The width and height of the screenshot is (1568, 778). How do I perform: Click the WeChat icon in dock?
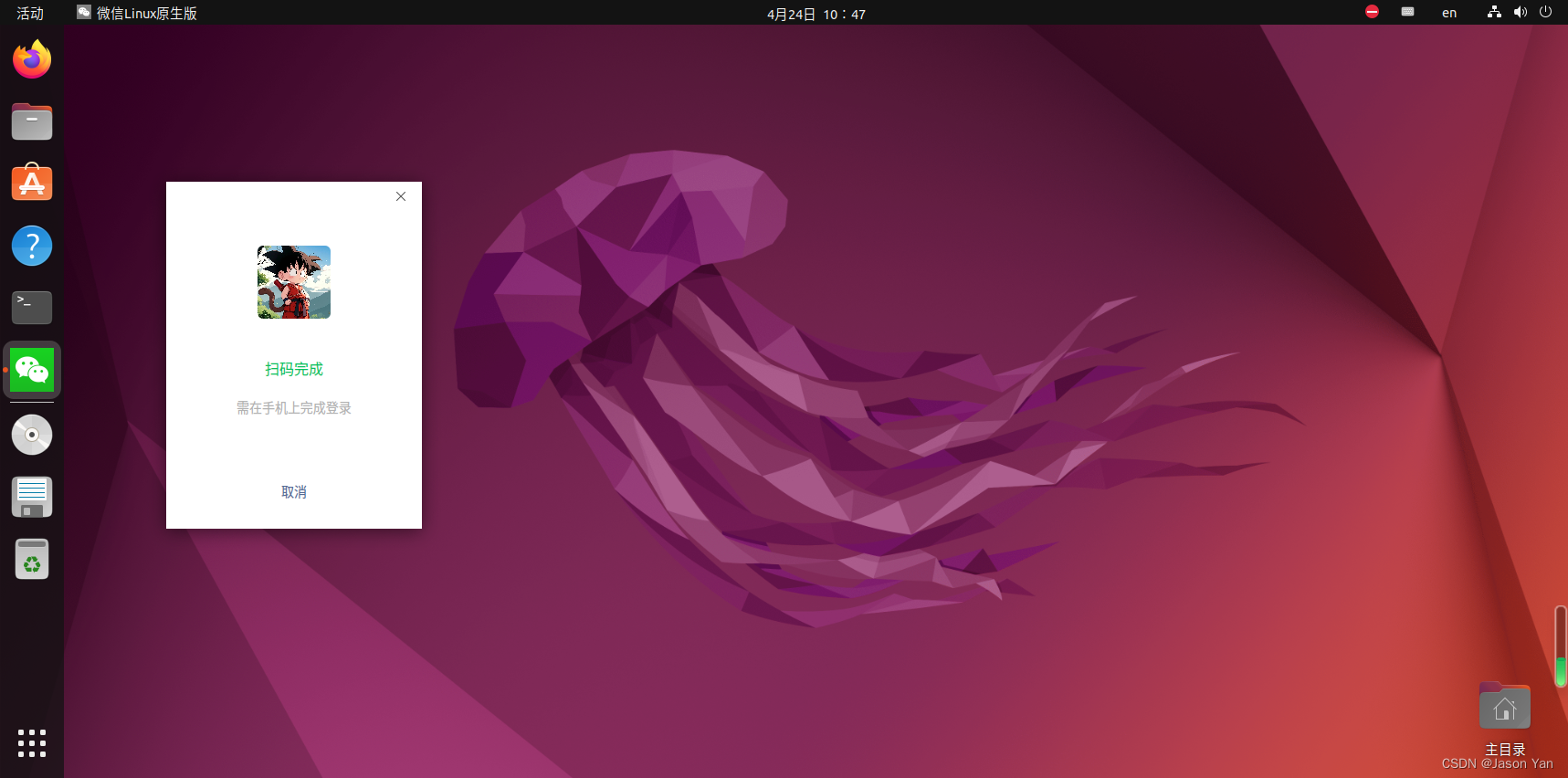coord(32,370)
